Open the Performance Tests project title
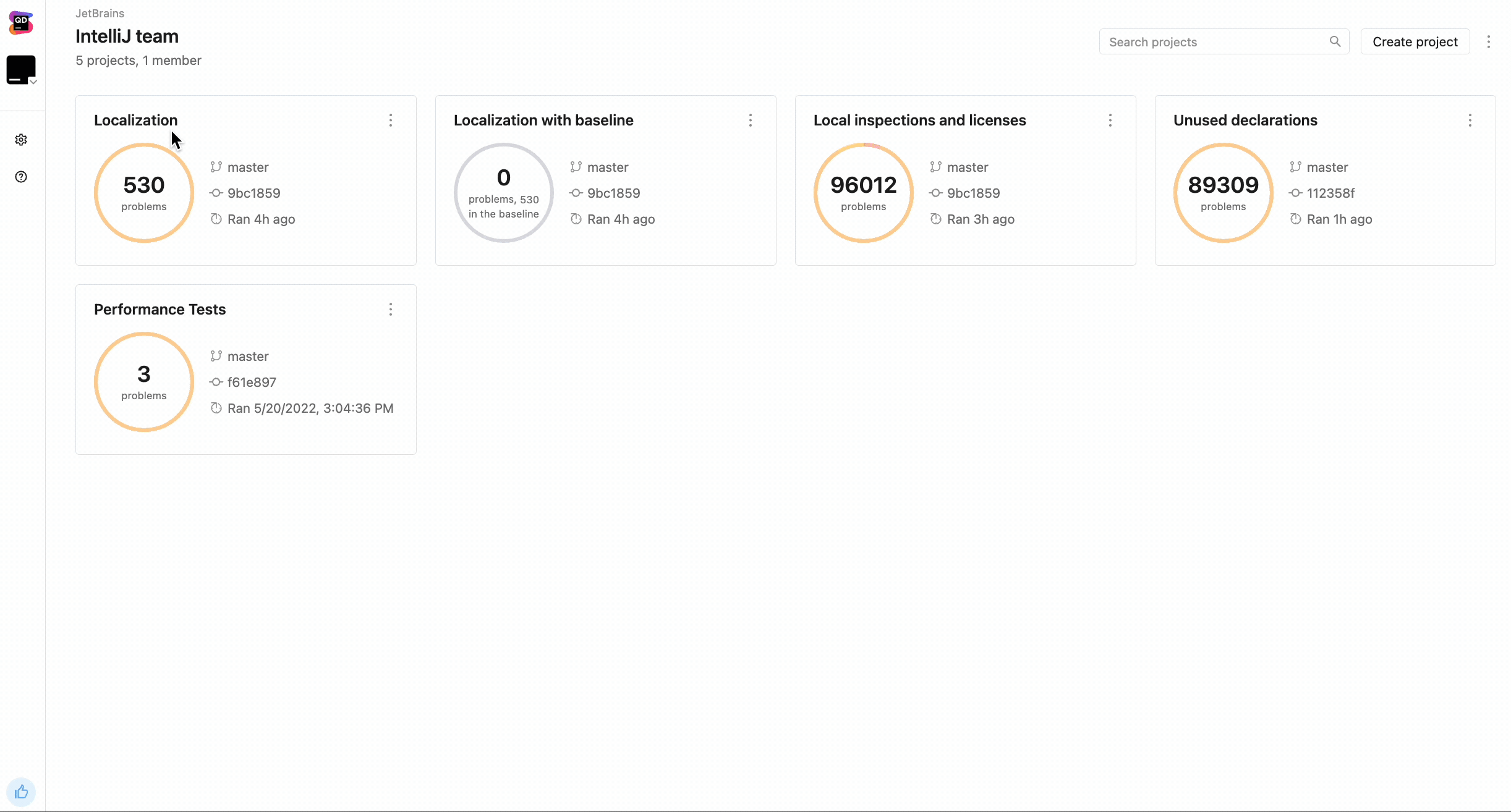 click(160, 309)
